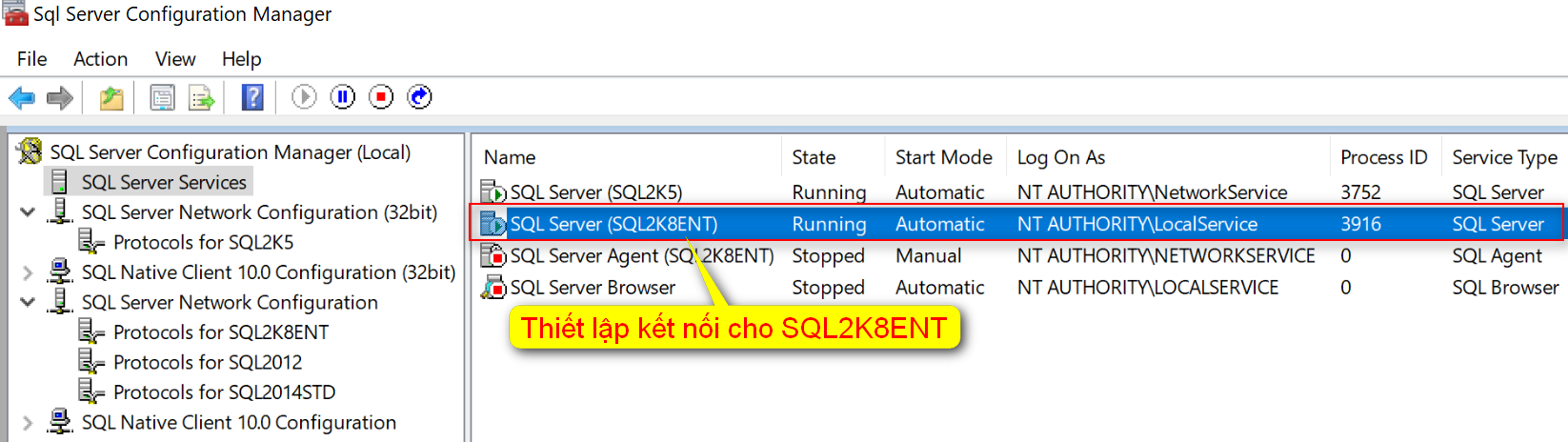Select Protocols for SQL2K8ENT tree item

coord(221,332)
